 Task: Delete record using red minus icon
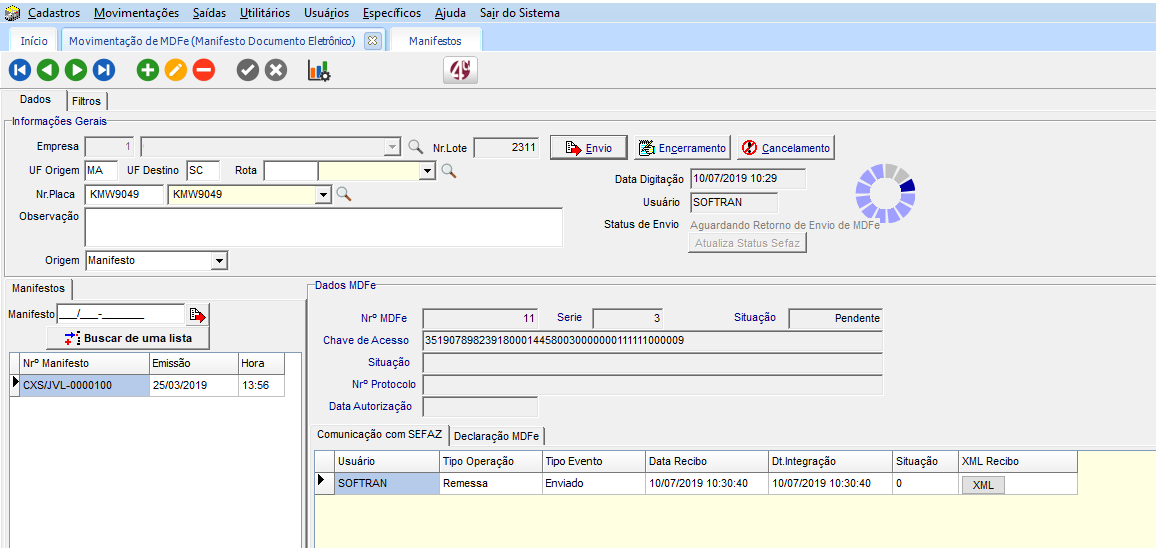click(x=204, y=70)
